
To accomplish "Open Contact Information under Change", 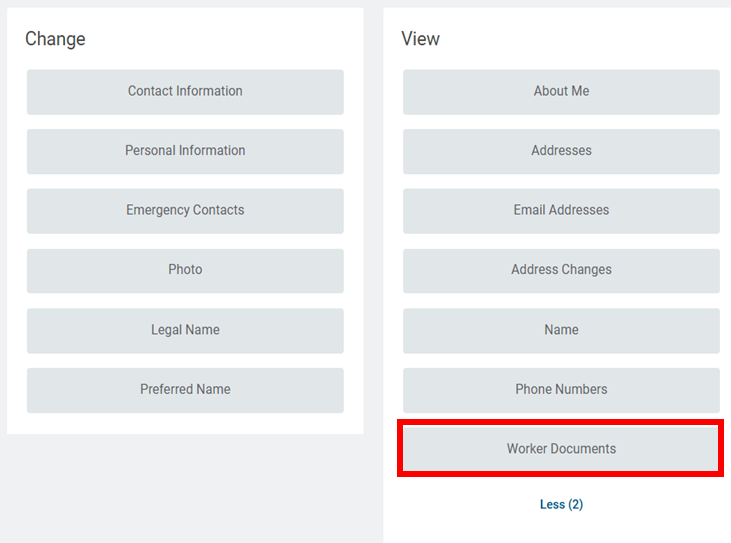I will (185, 91).
